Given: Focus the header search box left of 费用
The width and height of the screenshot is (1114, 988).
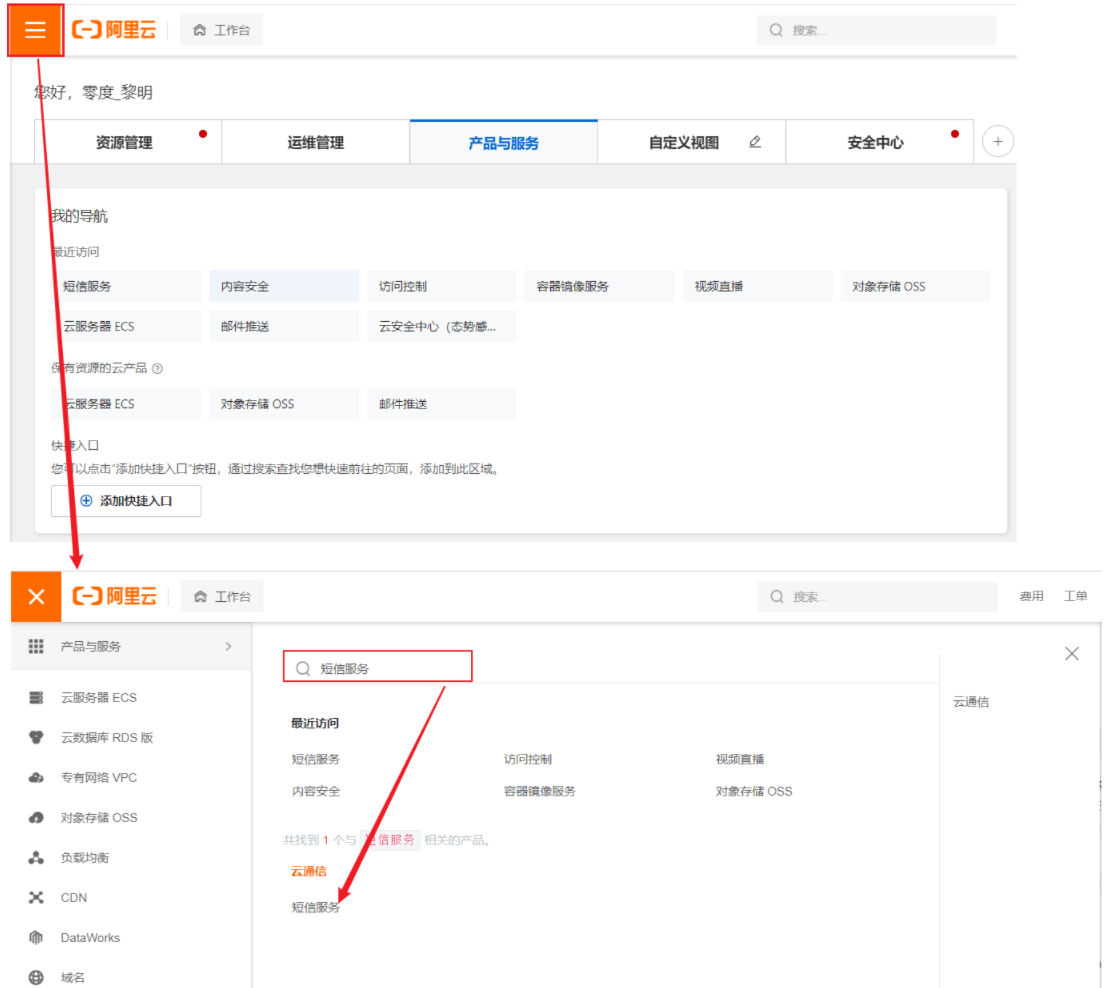Looking at the screenshot, I should click(877, 597).
